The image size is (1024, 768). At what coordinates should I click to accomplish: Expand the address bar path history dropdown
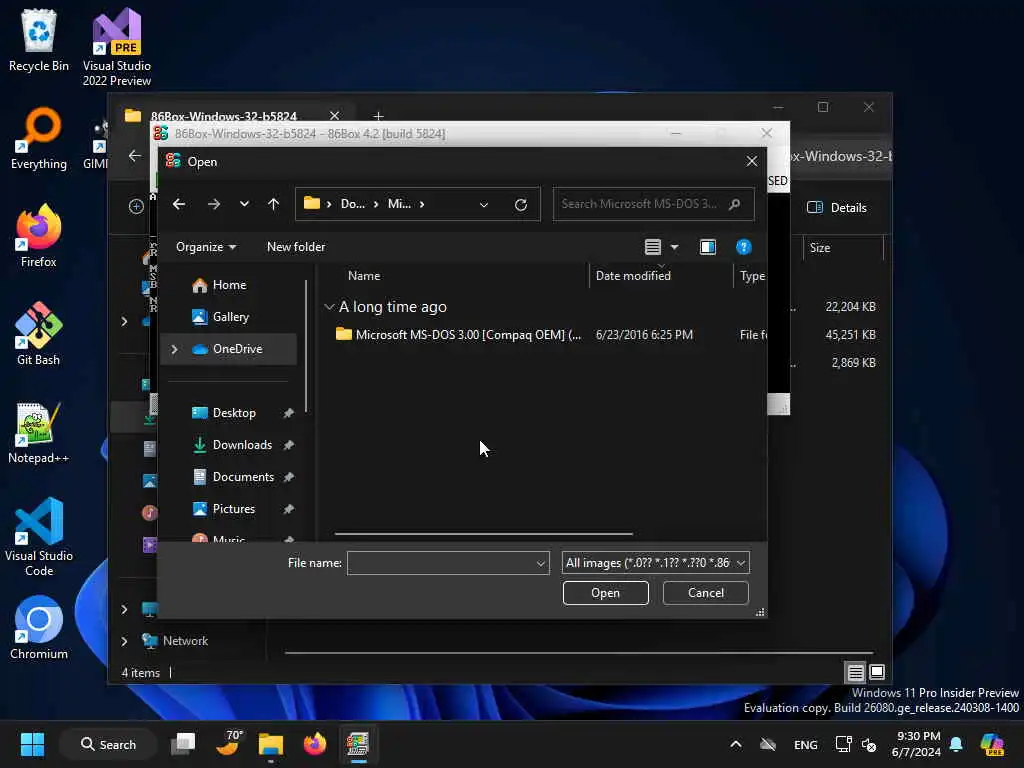click(x=484, y=204)
